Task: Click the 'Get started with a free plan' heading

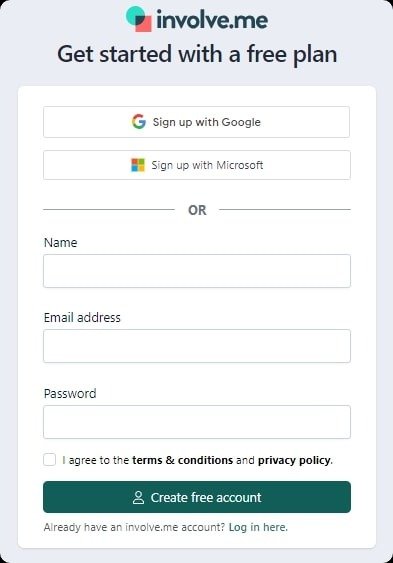Action: point(197,55)
